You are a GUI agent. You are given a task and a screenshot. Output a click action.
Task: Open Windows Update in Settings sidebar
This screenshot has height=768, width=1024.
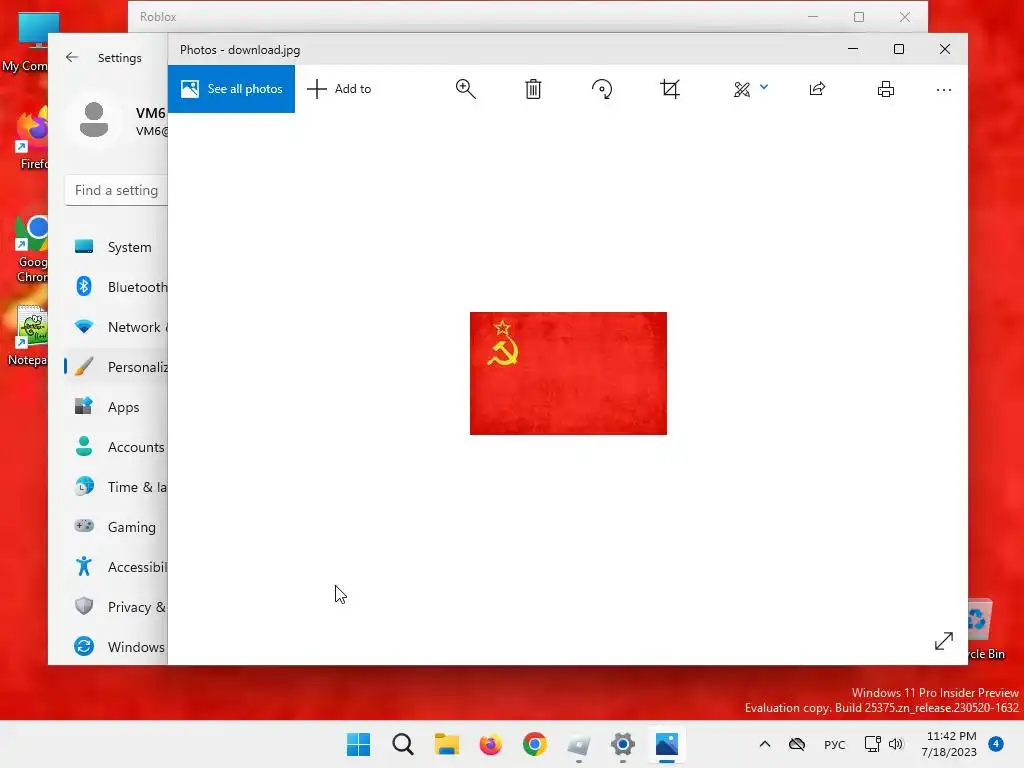coord(116,647)
